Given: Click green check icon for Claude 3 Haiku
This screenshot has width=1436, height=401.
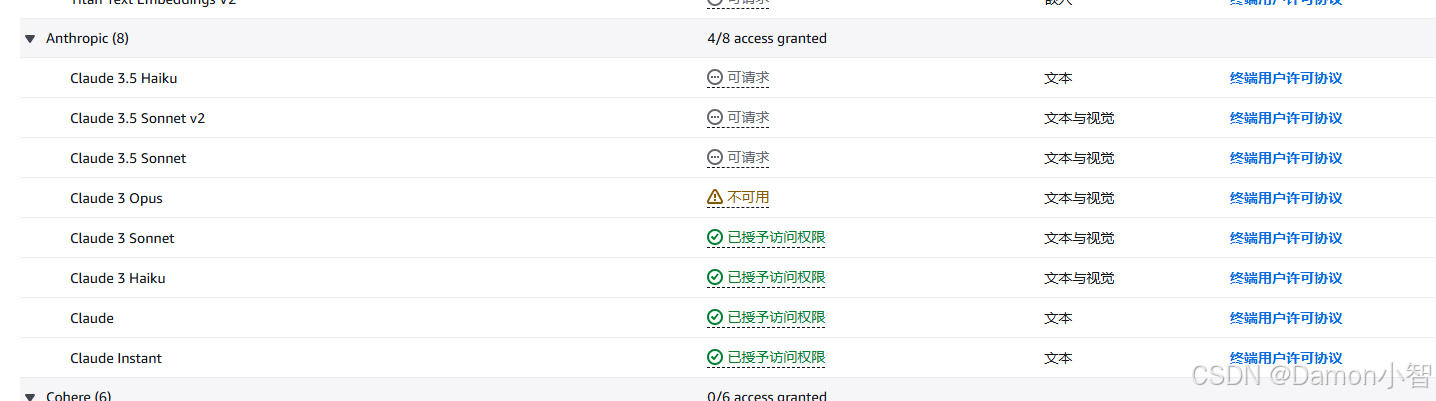Looking at the screenshot, I should pos(714,277).
